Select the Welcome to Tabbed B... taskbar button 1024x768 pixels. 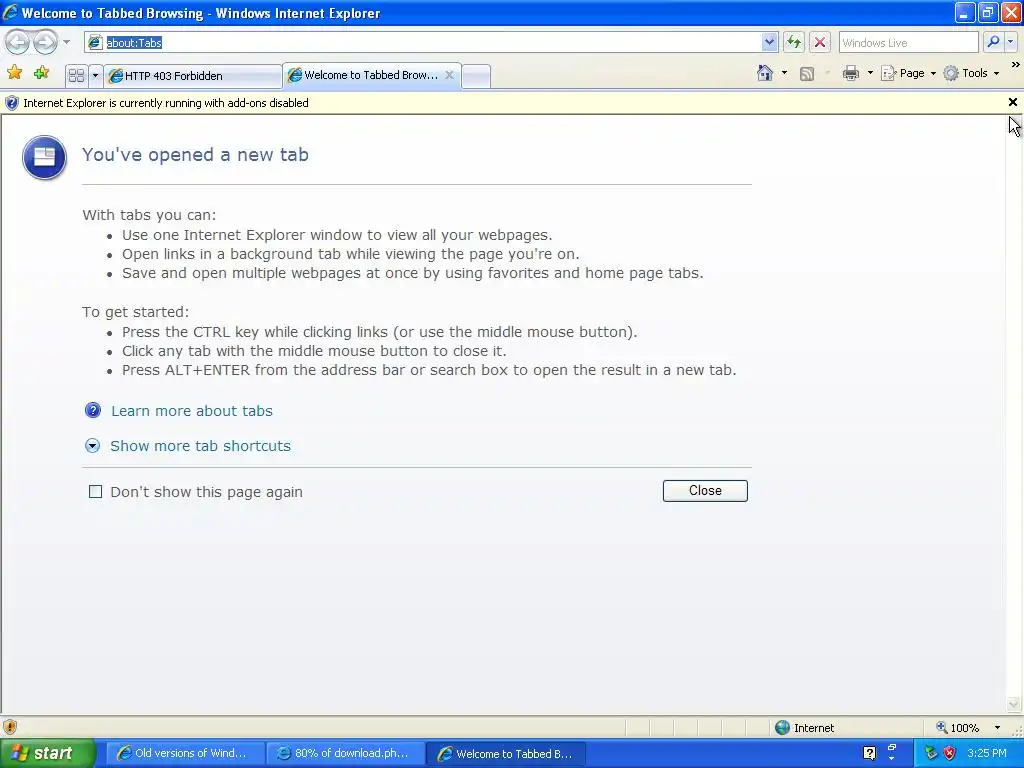point(506,754)
